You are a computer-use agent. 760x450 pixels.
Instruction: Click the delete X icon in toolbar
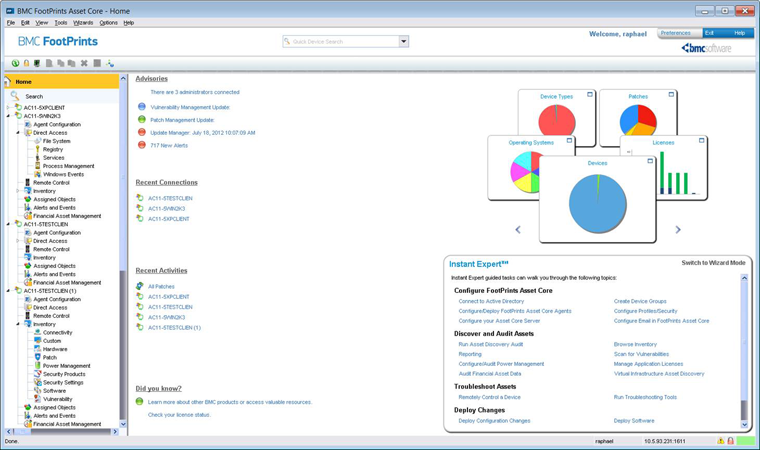click(84, 63)
